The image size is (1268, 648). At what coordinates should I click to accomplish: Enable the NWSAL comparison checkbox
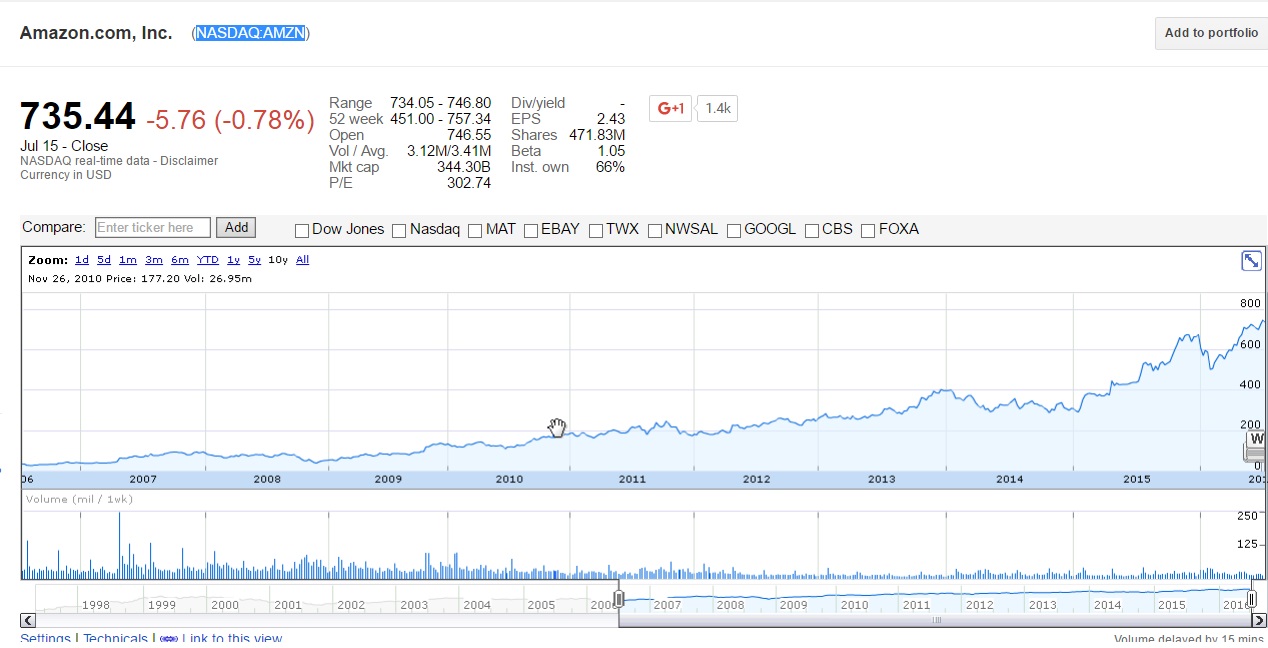point(655,231)
